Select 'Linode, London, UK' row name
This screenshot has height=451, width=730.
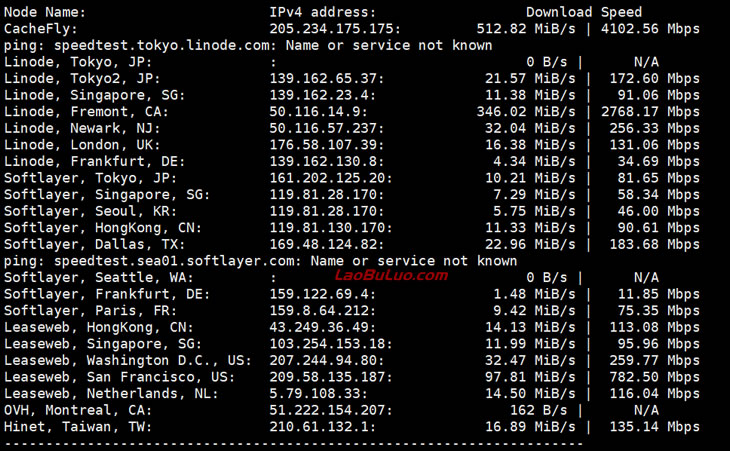(x=82, y=145)
